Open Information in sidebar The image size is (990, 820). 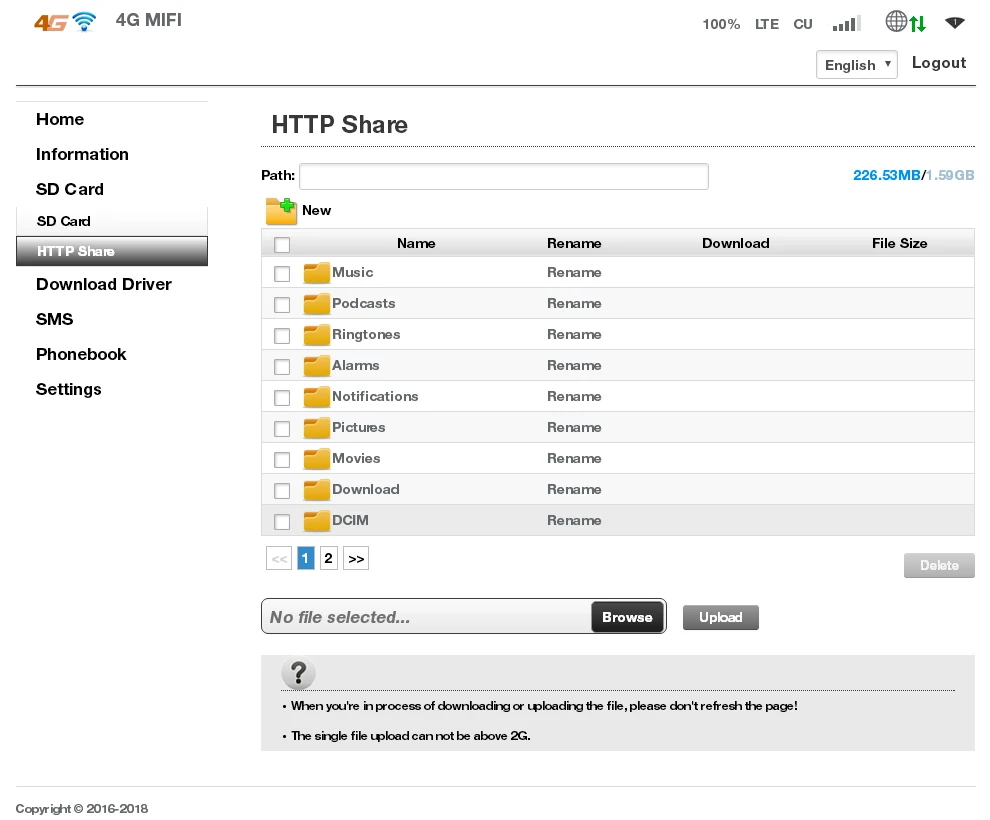[x=82, y=155]
